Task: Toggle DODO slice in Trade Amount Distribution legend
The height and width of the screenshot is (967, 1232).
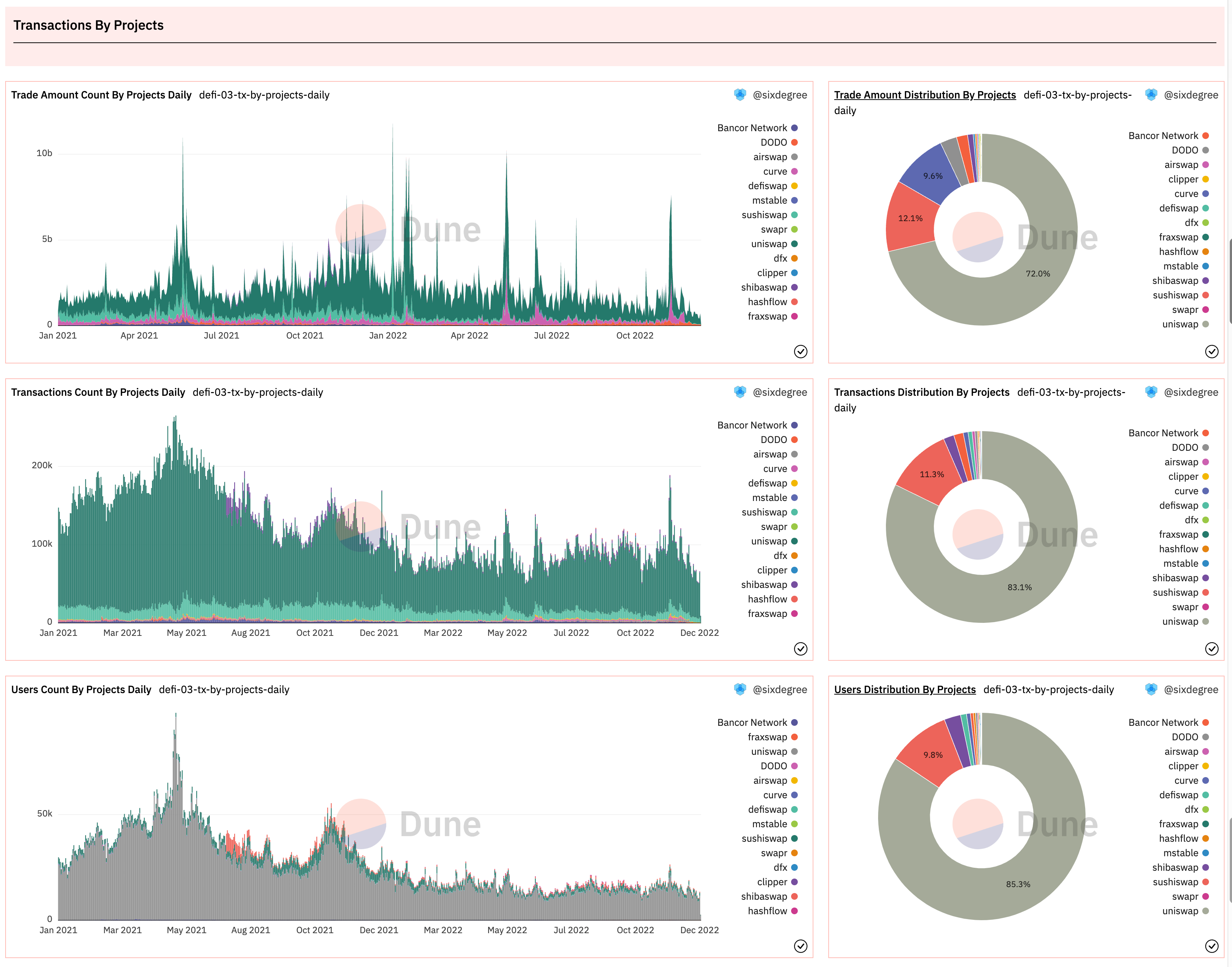Action: pos(1191,151)
